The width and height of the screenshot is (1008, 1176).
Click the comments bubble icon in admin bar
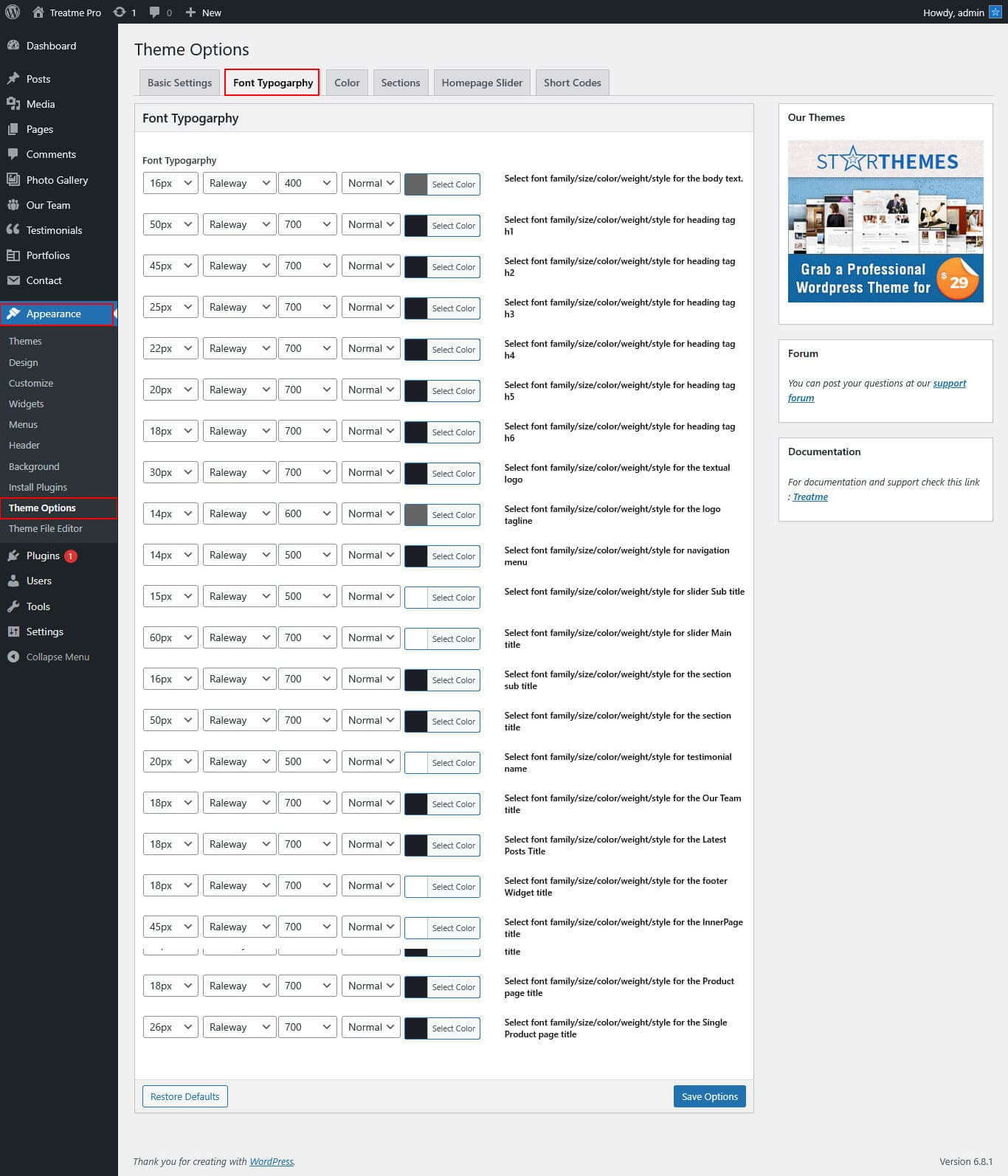coord(155,12)
